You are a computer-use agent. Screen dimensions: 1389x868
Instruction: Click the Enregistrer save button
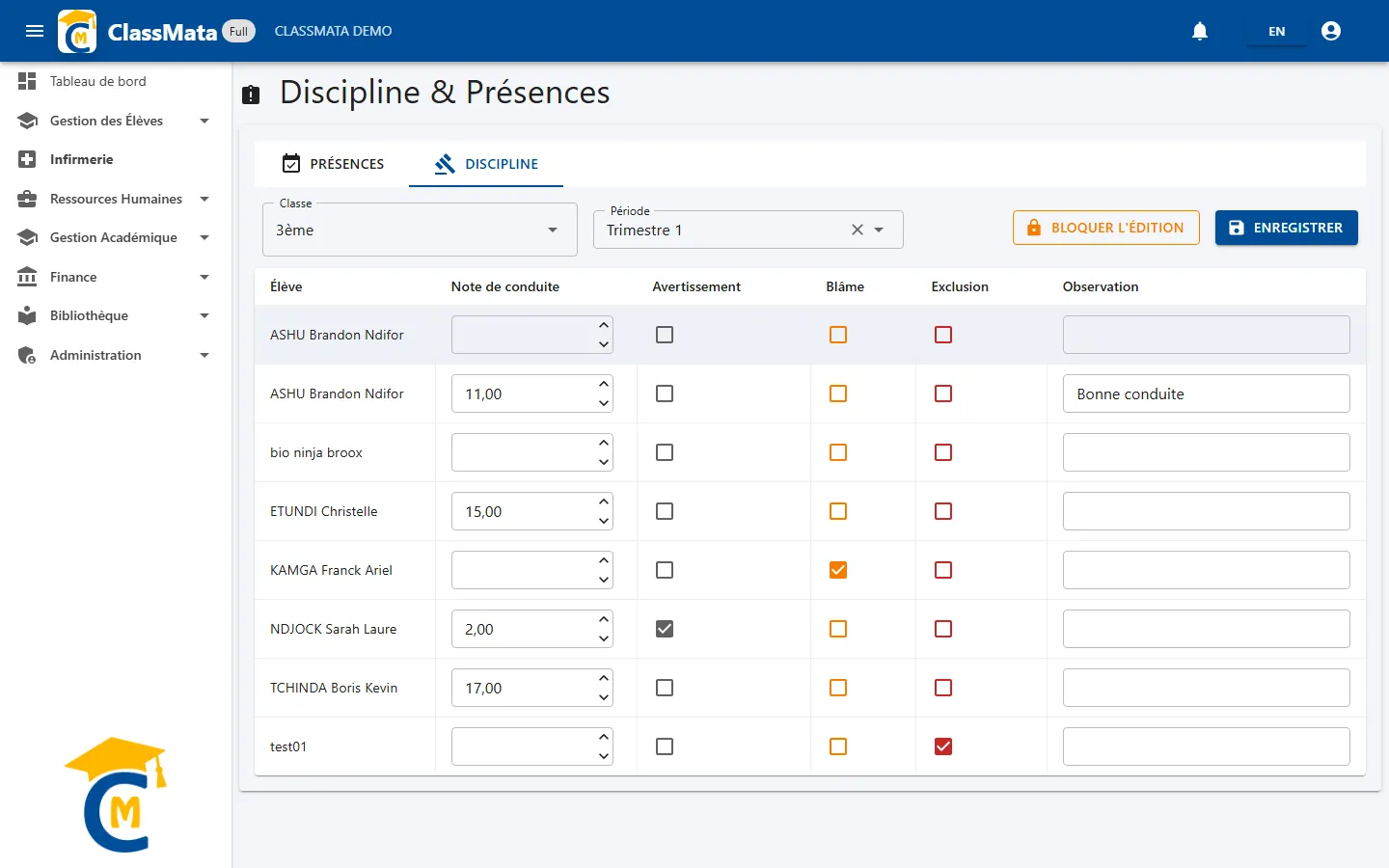1287,228
